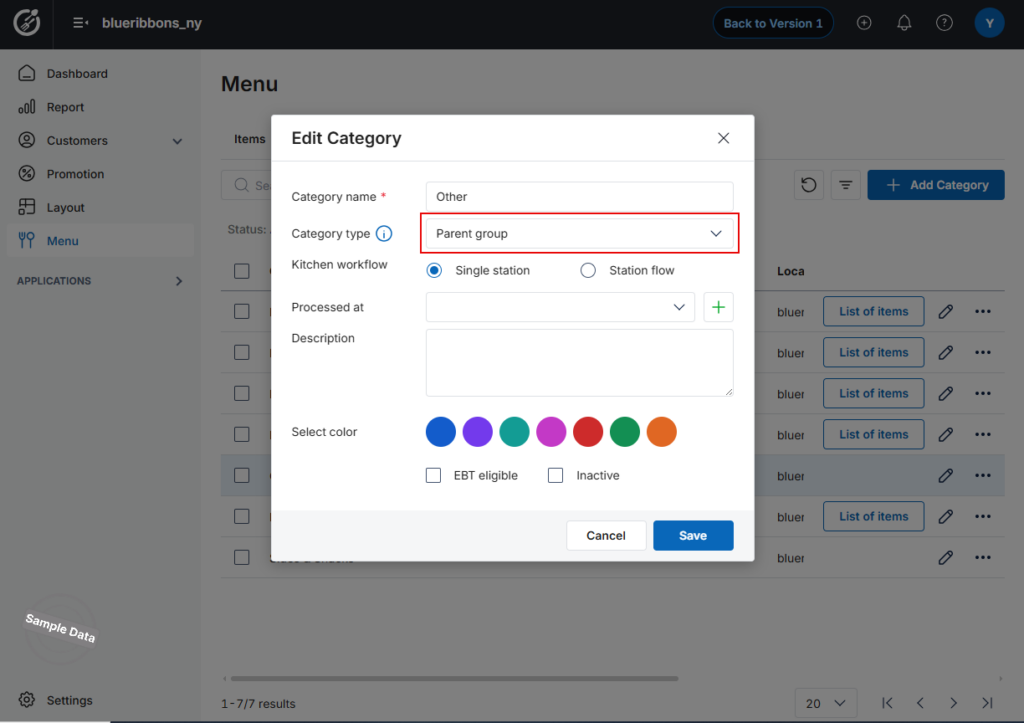Click the Promotion percent icon

tap(27, 174)
